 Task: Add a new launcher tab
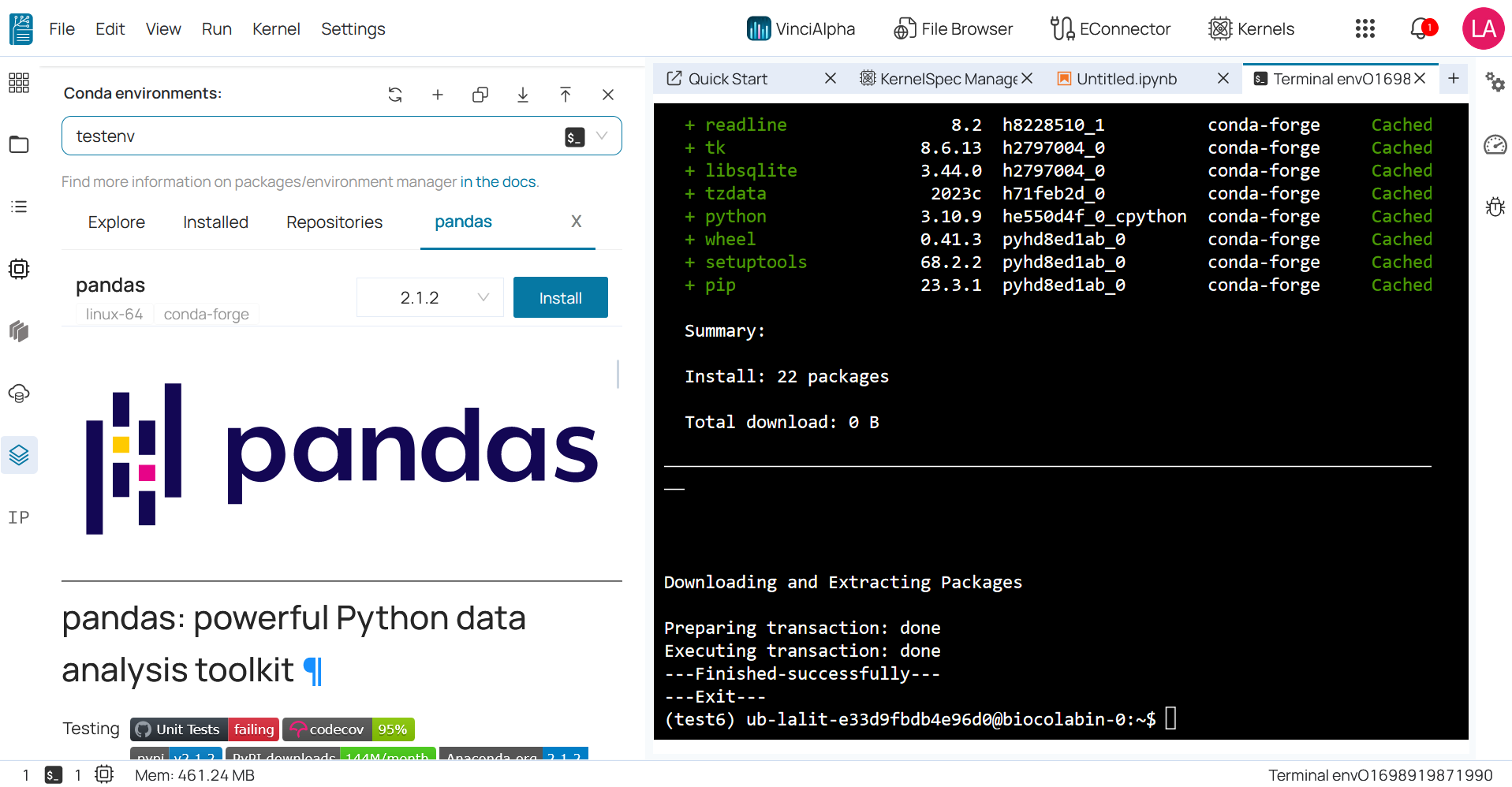(x=1454, y=78)
